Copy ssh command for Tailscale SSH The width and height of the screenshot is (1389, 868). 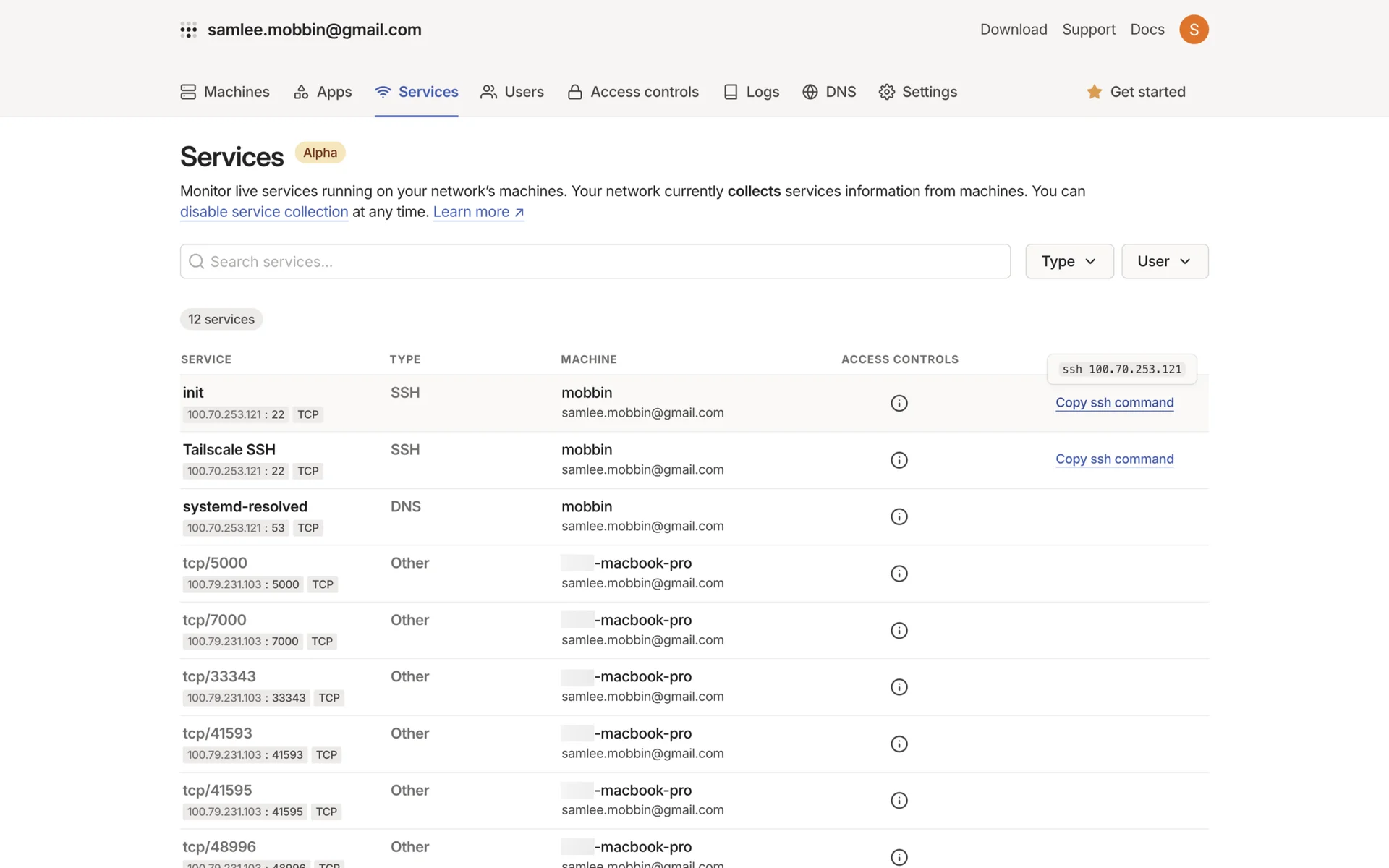tap(1114, 459)
